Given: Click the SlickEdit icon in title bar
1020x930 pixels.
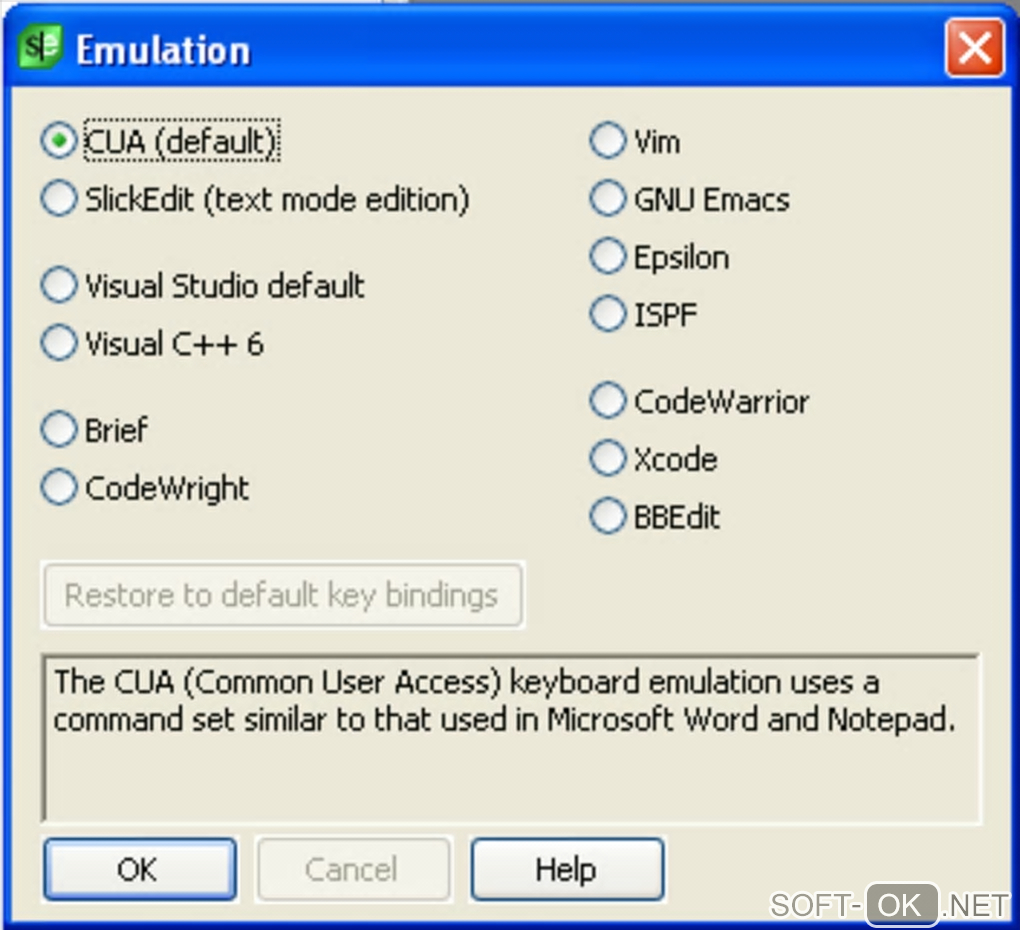Looking at the screenshot, I should (42, 47).
